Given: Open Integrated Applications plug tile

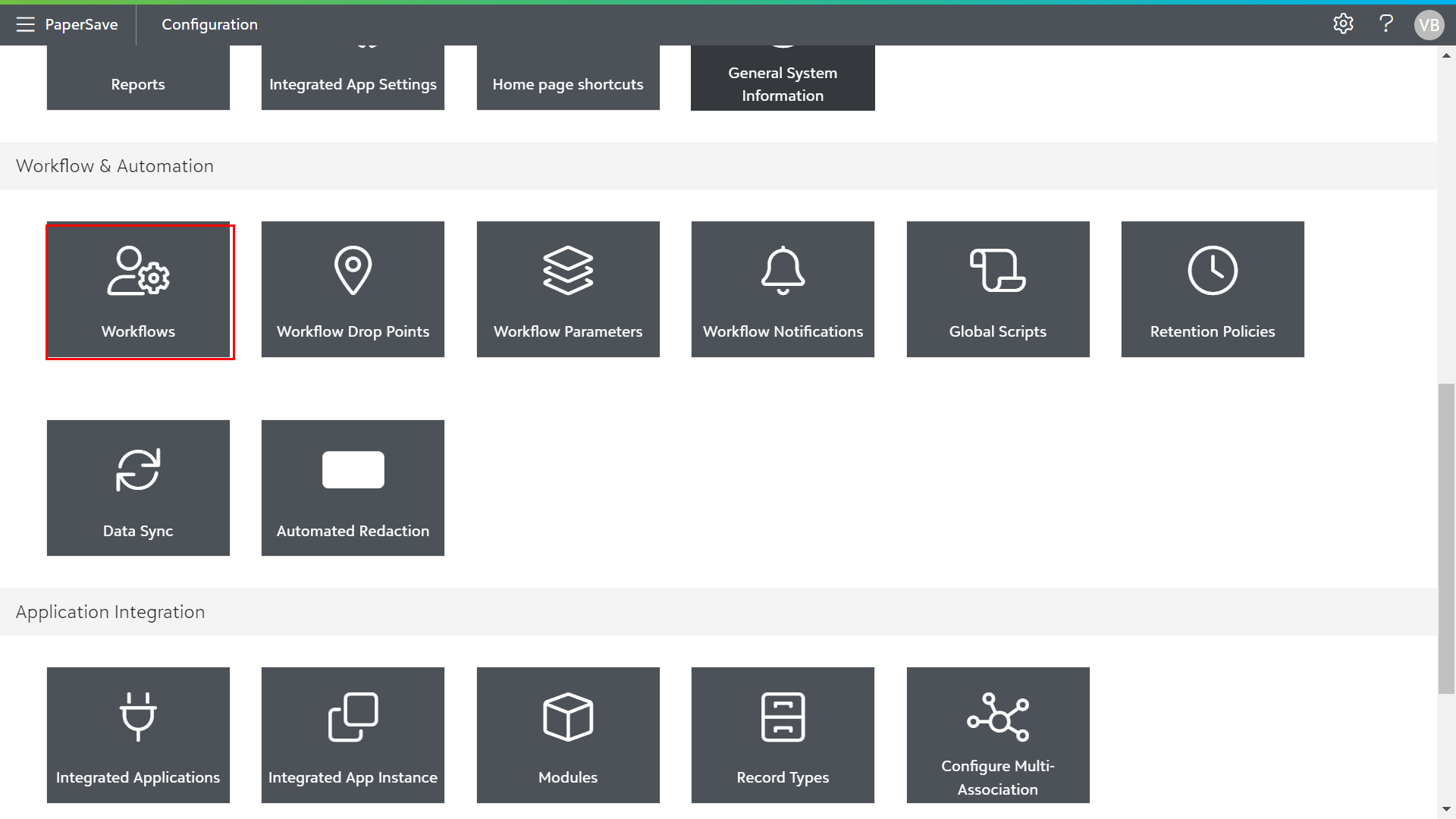Looking at the screenshot, I should point(138,735).
